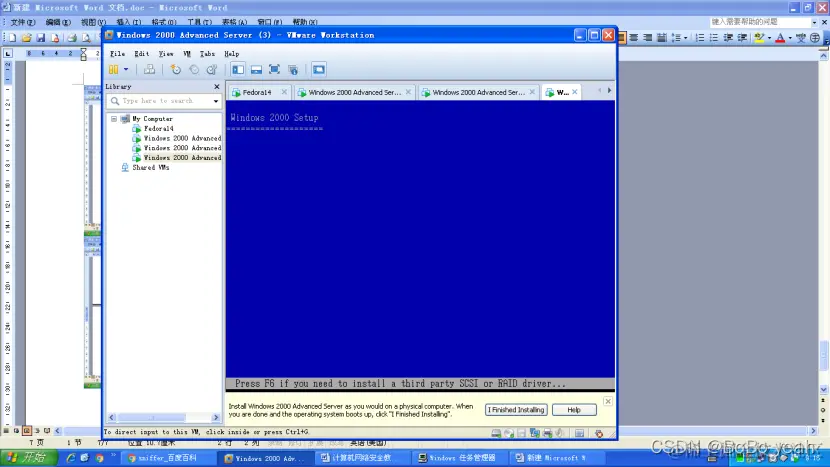Switch to Windows 任务管理器 taskbar item
This screenshot has width=830, height=467.
coord(457,458)
